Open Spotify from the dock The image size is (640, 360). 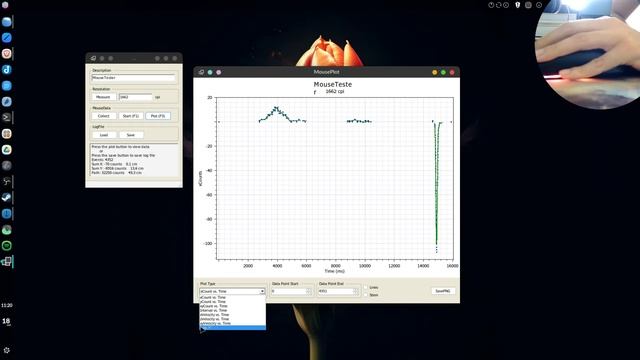7,246
